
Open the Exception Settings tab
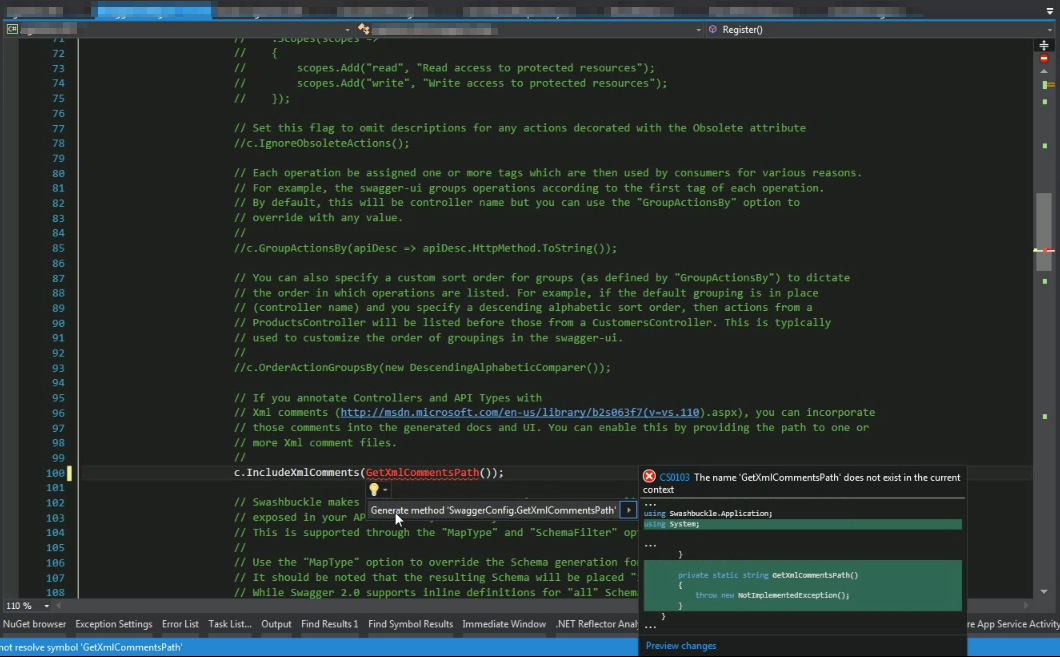pyautogui.click(x=114, y=624)
